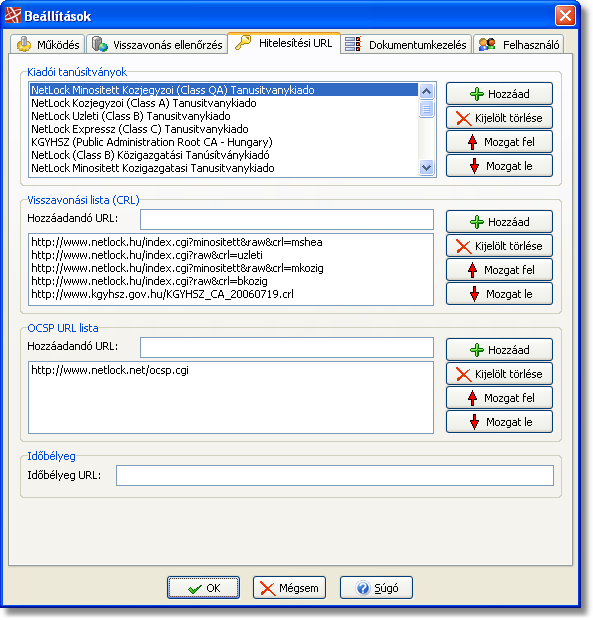This screenshot has height=620, width=593.
Task: Select NetLock Kozjegyzoi (Class A) Tanusitvanykiado
Action: 224,103
